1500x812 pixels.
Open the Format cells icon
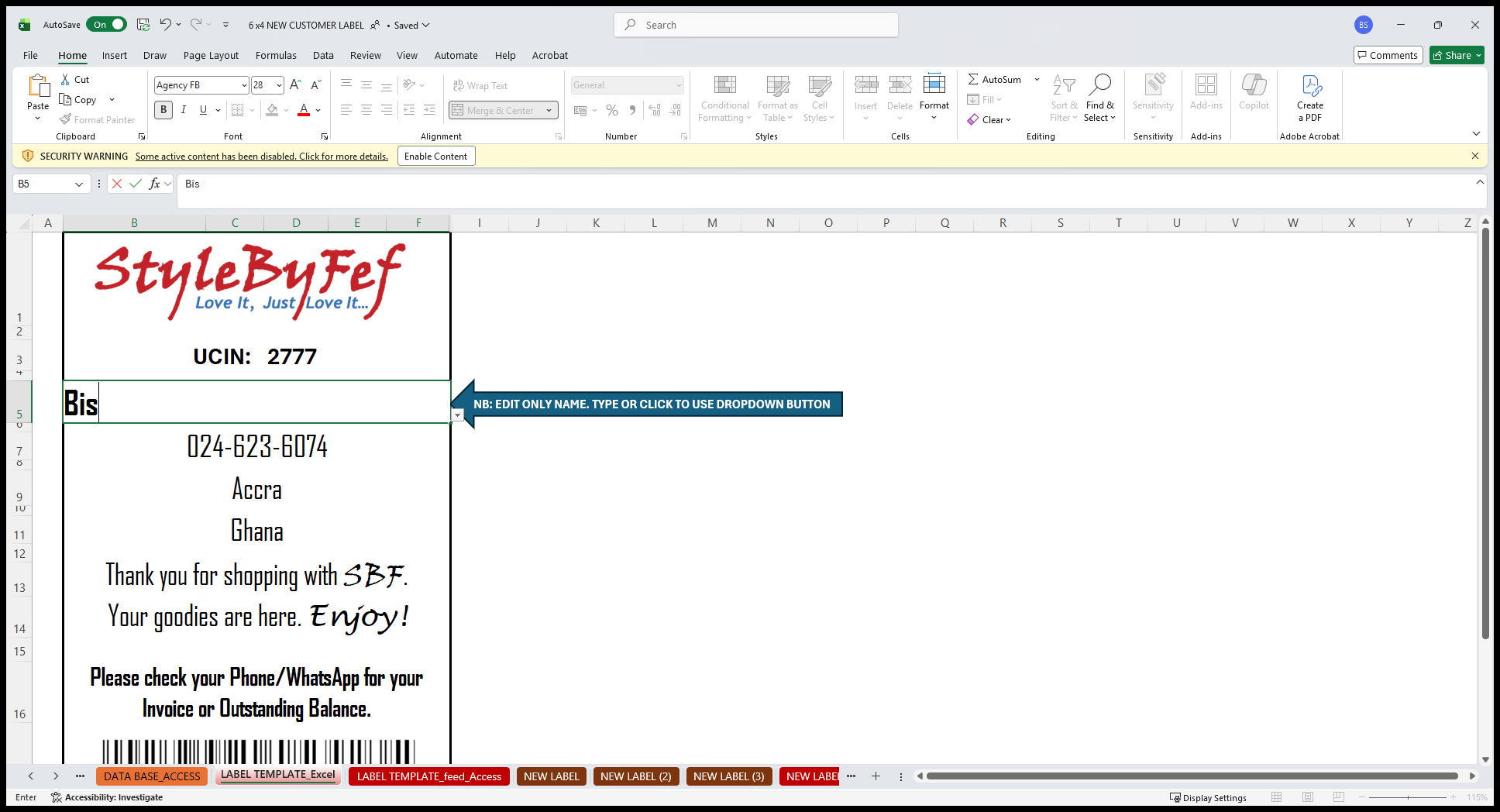934,84
